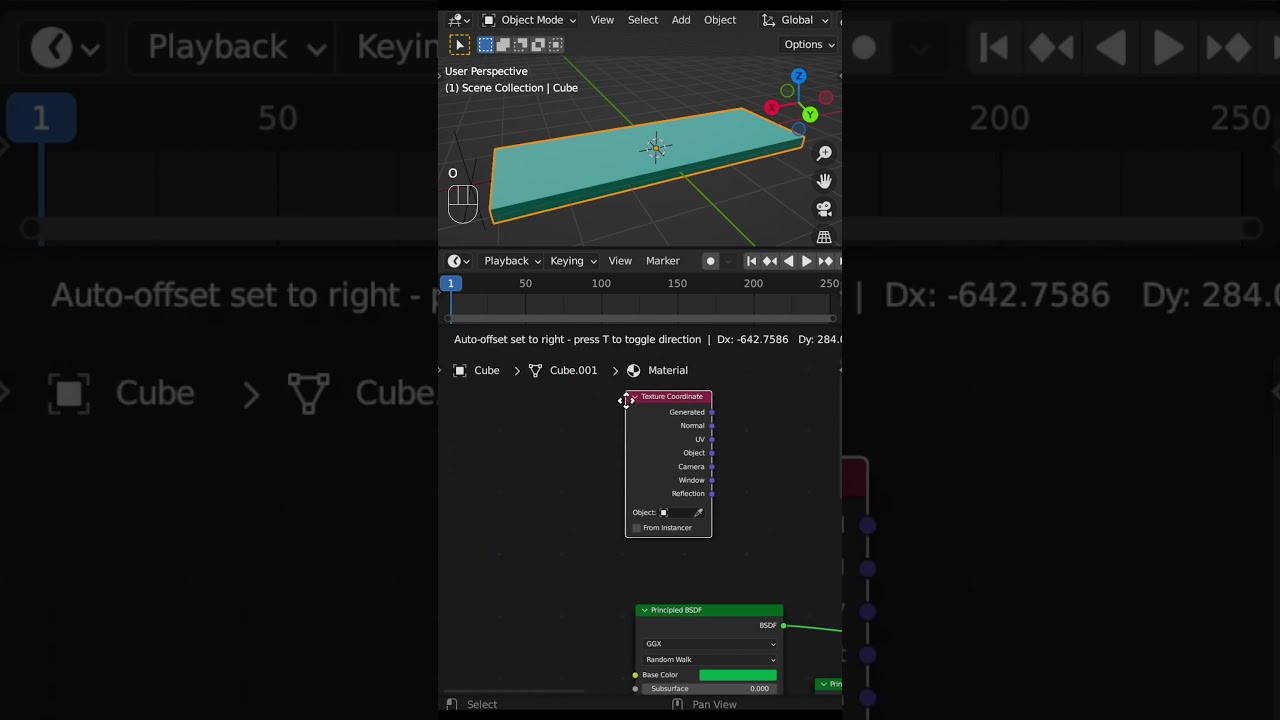
Task: Toggle the auto keying record button
Action: [x=710, y=261]
